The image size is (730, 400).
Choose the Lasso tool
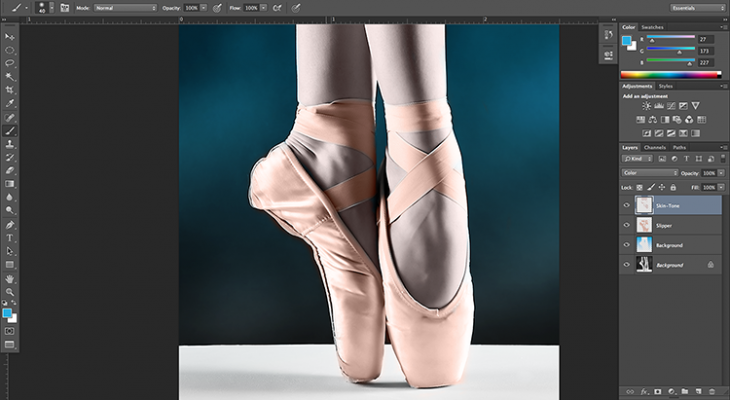pos(10,62)
